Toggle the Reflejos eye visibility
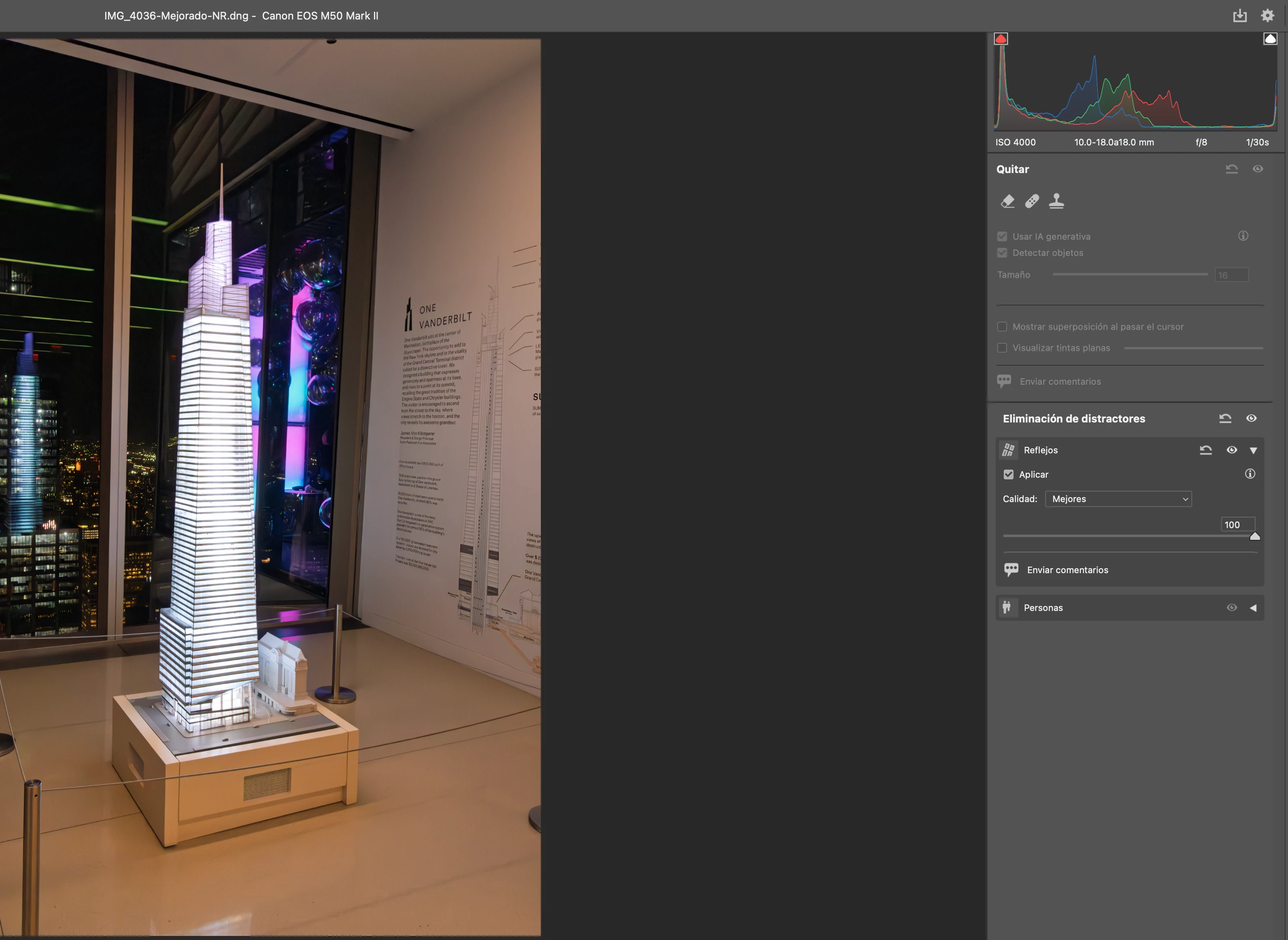This screenshot has width=1288, height=940. coord(1232,450)
